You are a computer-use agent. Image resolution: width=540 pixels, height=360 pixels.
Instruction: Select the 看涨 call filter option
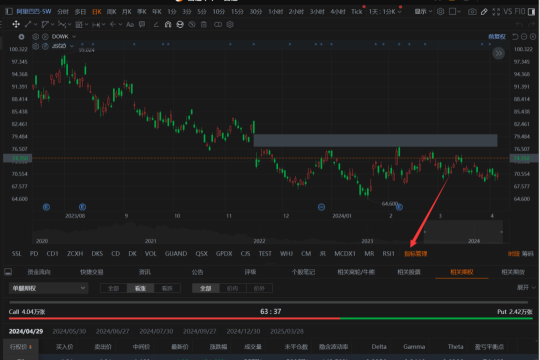pyautogui.click(x=141, y=288)
